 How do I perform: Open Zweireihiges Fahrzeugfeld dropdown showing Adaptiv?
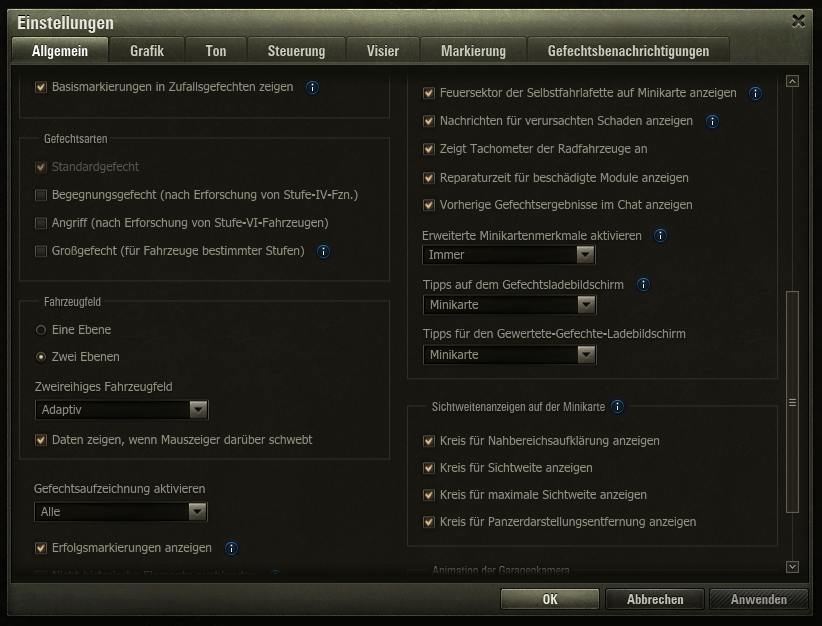pyautogui.click(x=122, y=409)
